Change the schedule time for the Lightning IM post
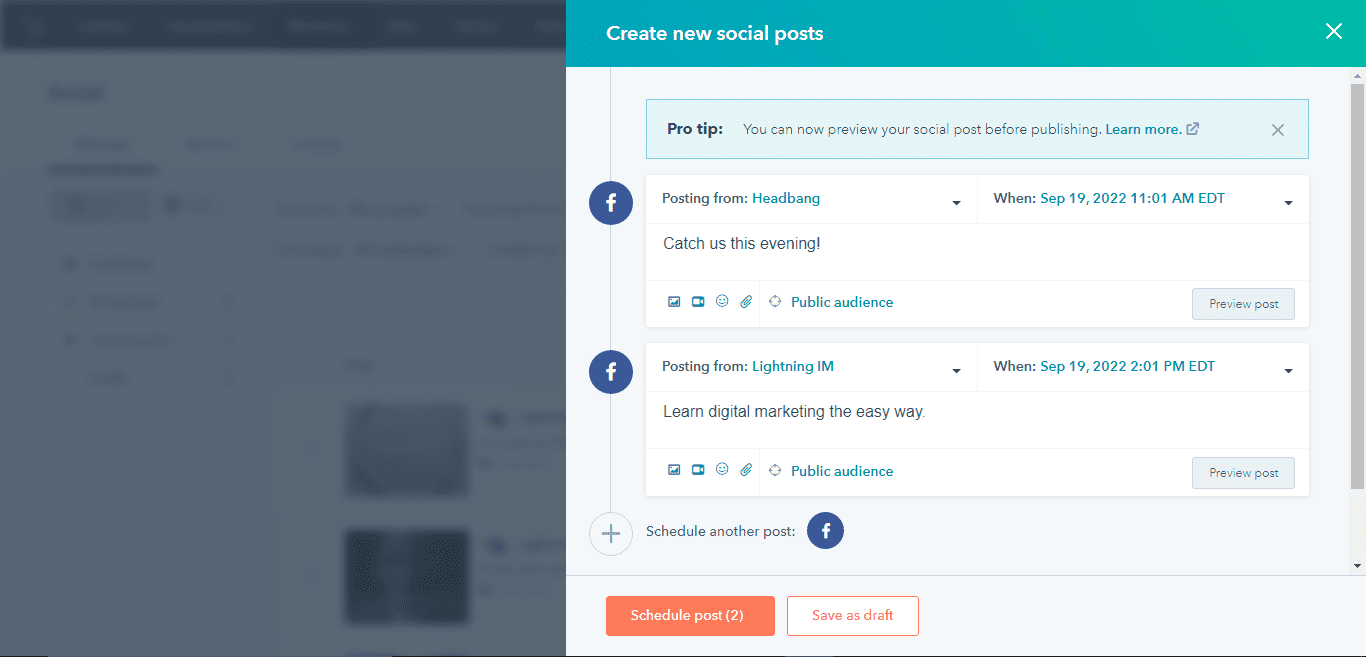The width and height of the screenshot is (1366, 657). click(1288, 367)
